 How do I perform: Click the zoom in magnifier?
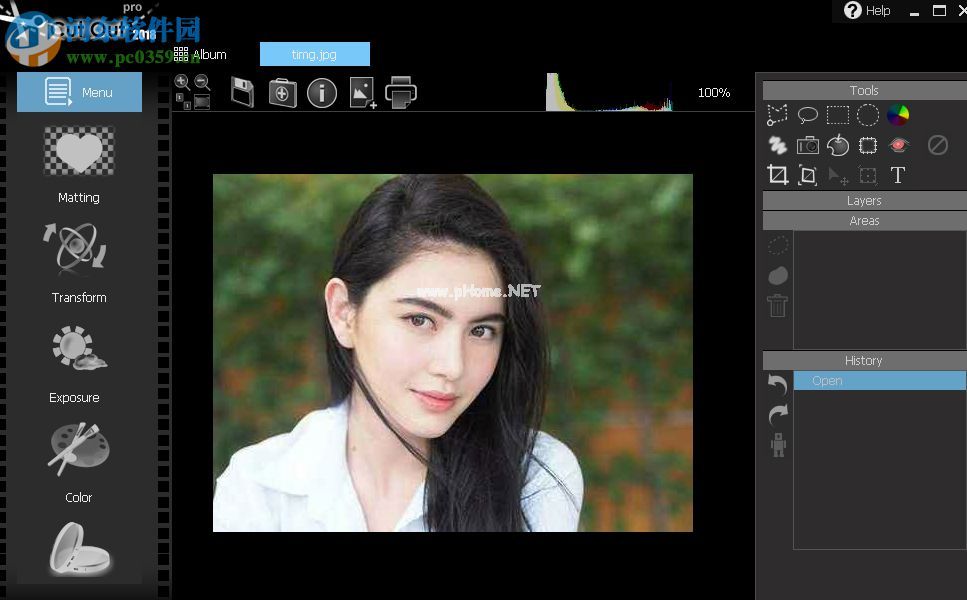(182, 83)
